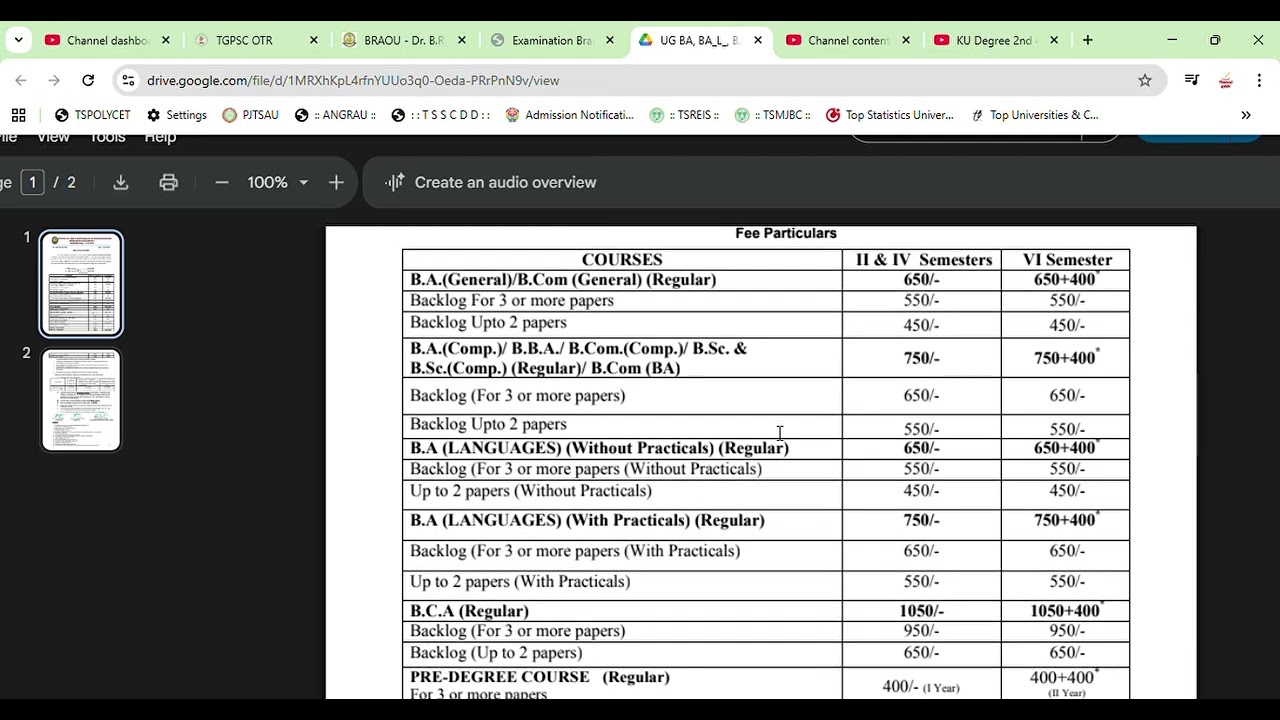
Task: Close the Examination Branch tab
Action: click(x=609, y=40)
